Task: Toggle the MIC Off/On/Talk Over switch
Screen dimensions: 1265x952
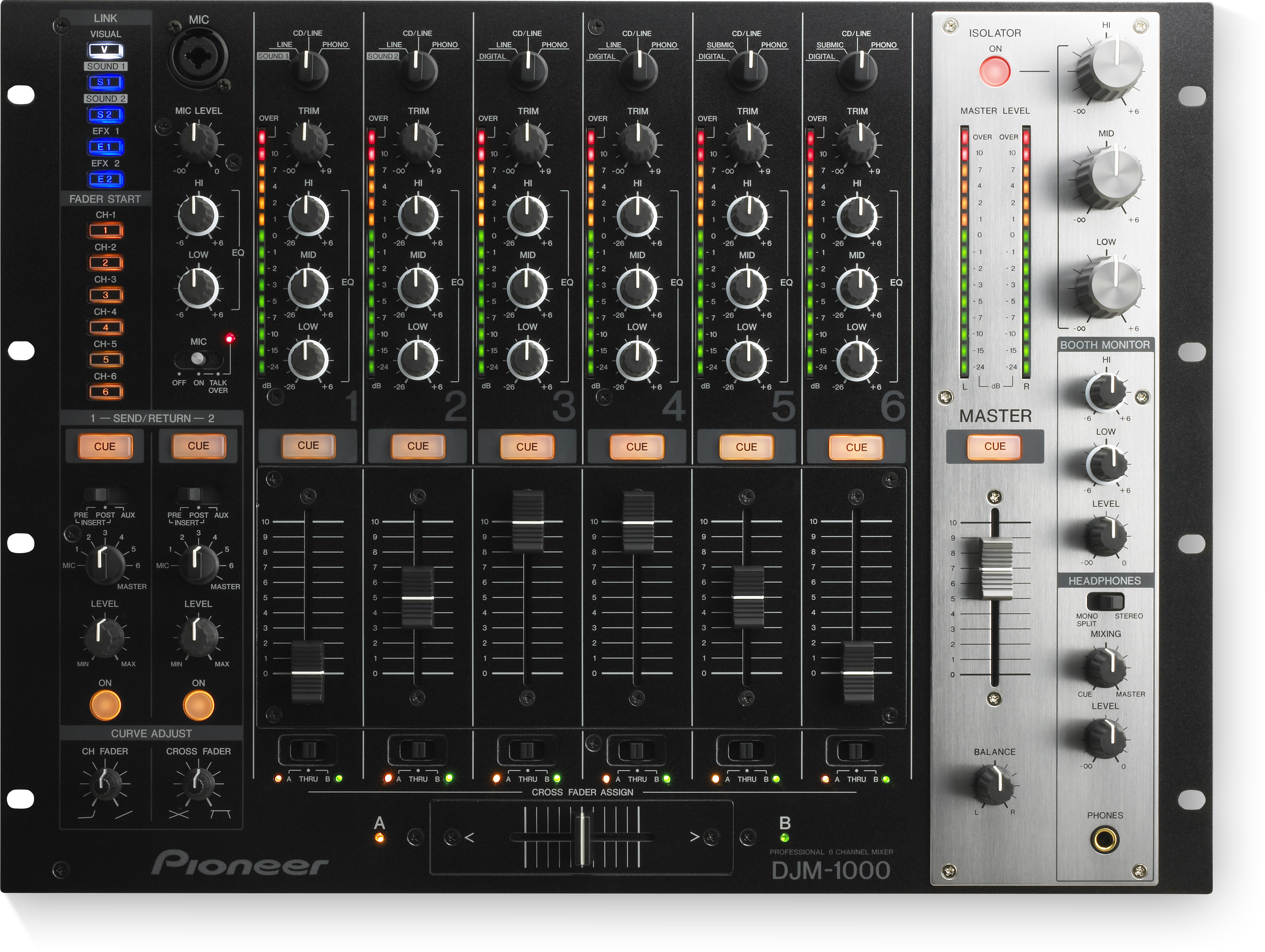Action: click(x=199, y=359)
